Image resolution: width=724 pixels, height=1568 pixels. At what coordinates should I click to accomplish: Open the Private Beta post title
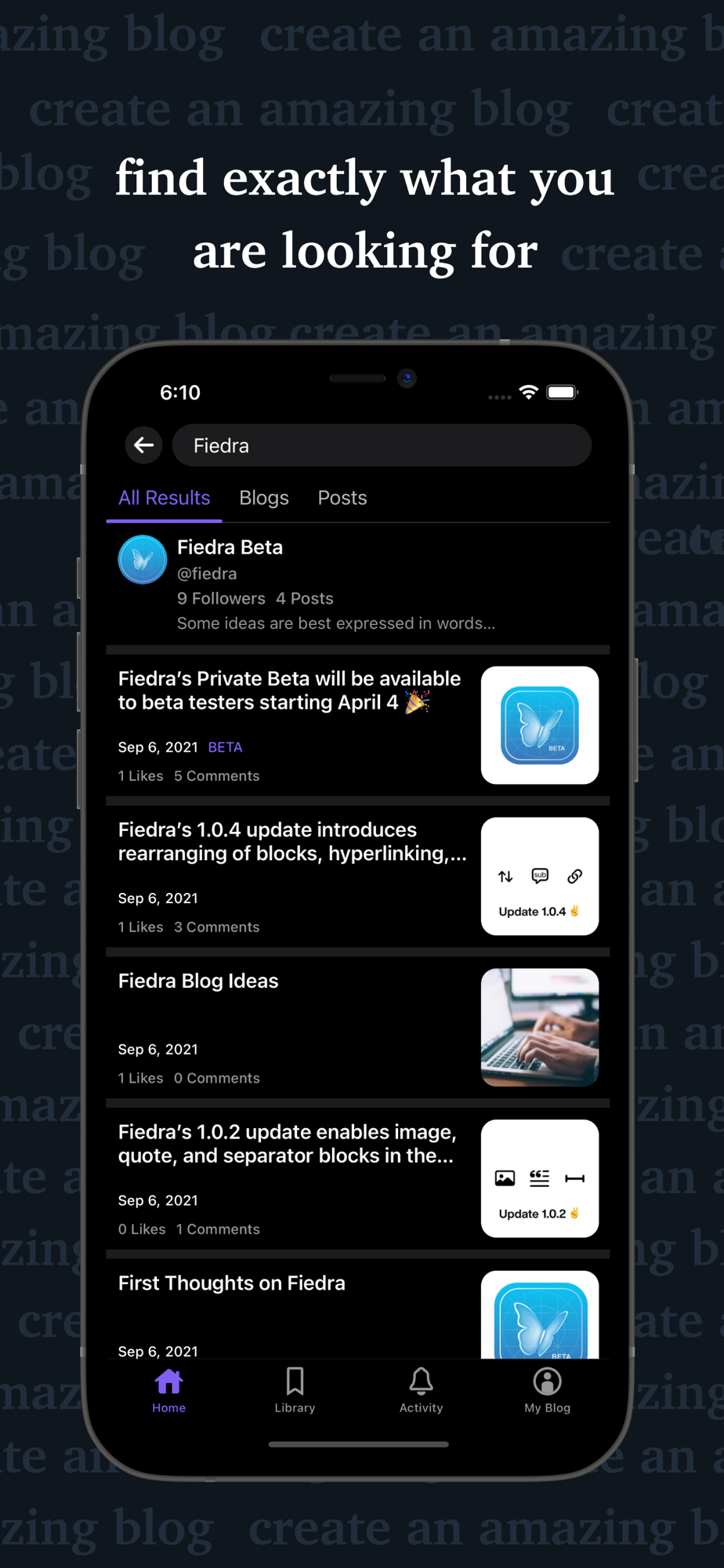[x=290, y=691]
